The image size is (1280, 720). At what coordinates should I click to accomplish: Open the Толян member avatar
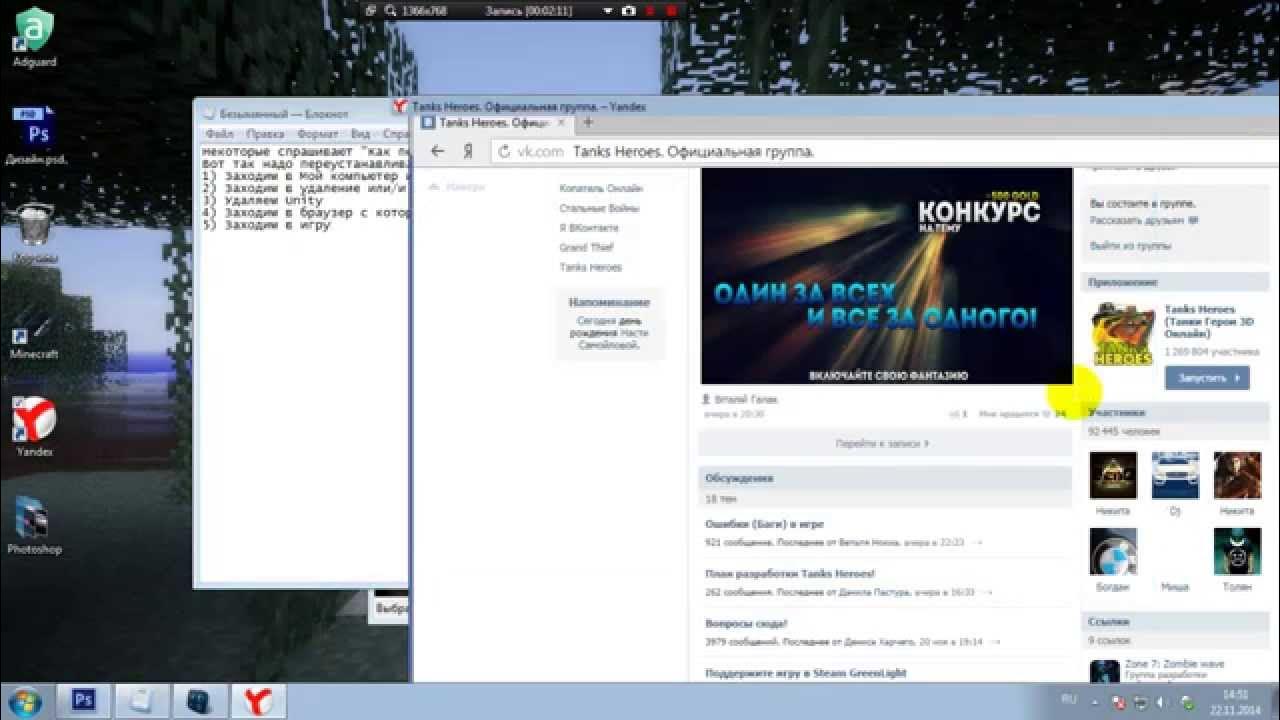point(1237,552)
